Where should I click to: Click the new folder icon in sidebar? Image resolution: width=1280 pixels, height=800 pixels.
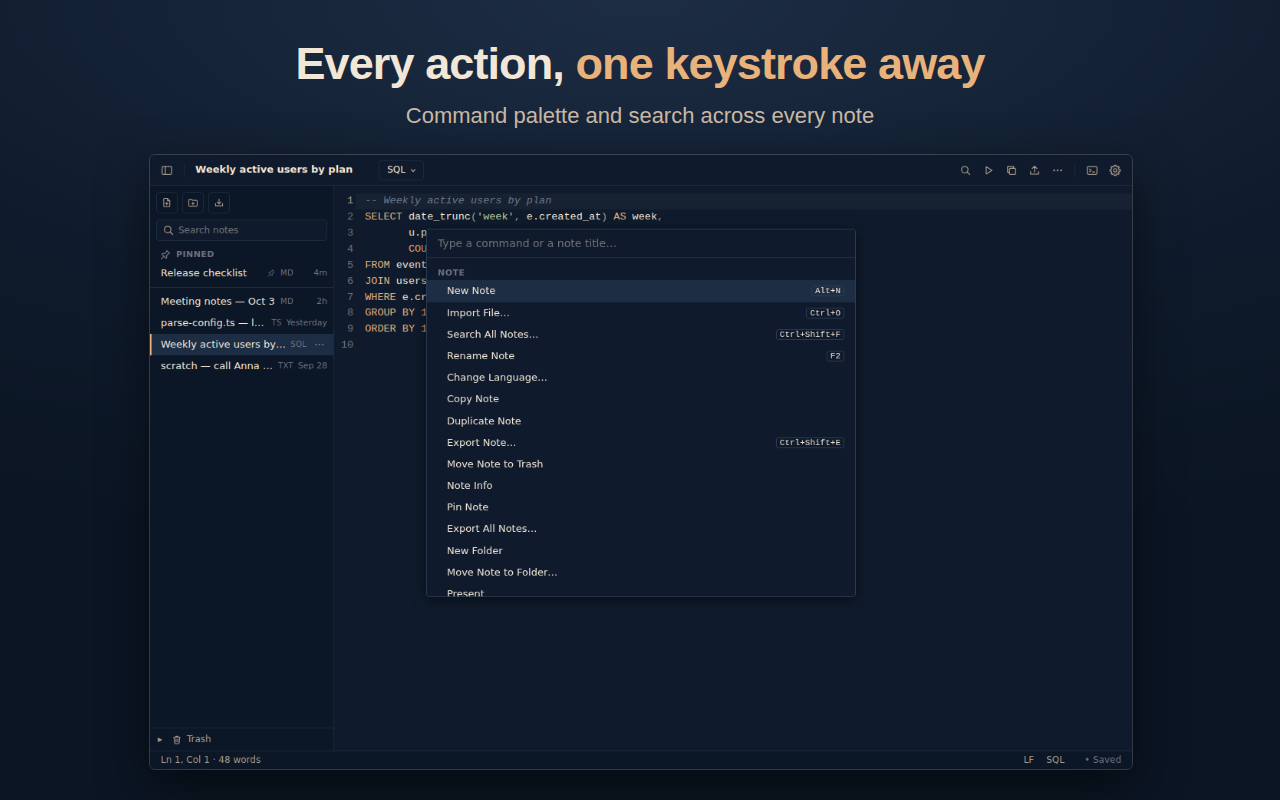pos(193,203)
